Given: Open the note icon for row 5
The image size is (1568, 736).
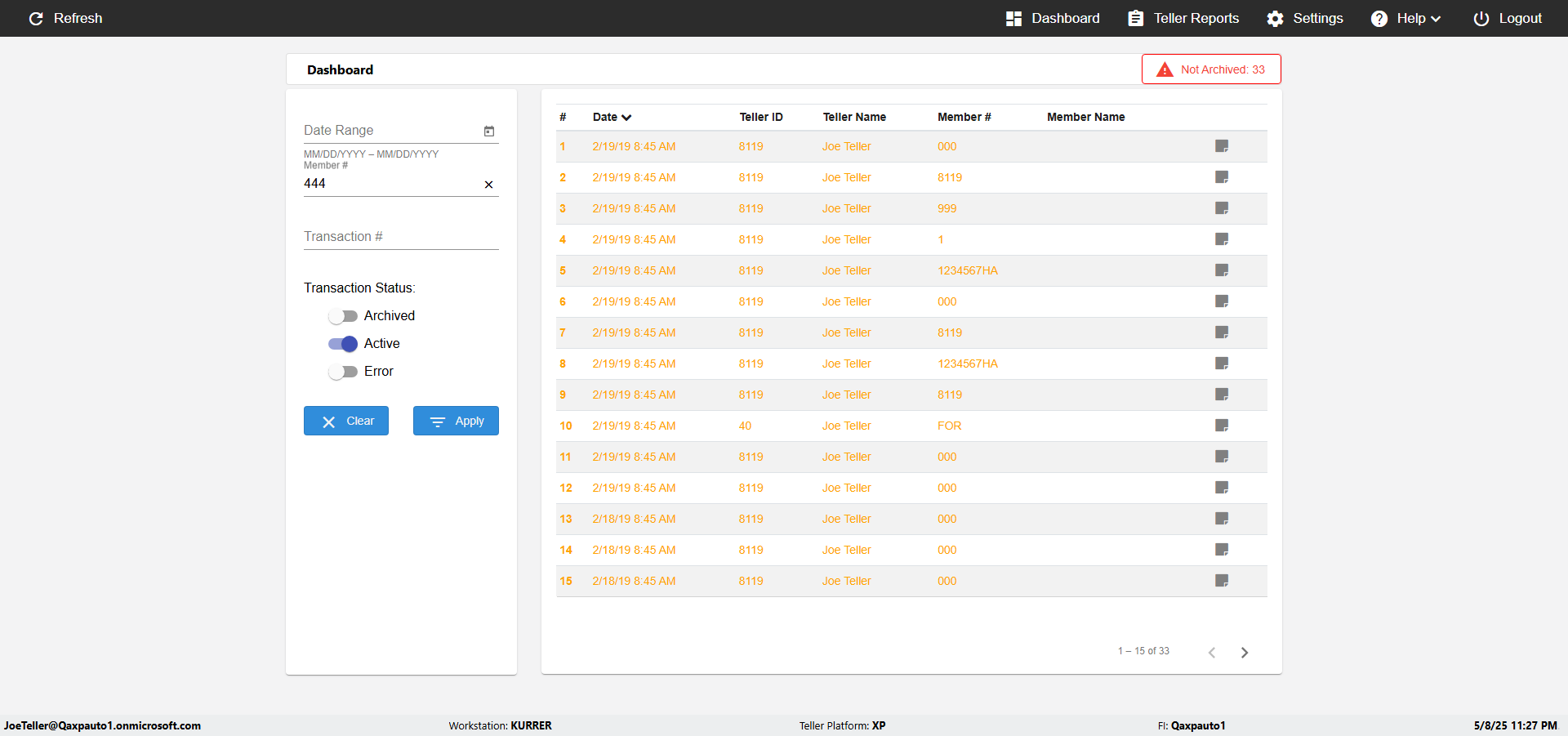Looking at the screenshot, I should click(x=1222, y=270).
